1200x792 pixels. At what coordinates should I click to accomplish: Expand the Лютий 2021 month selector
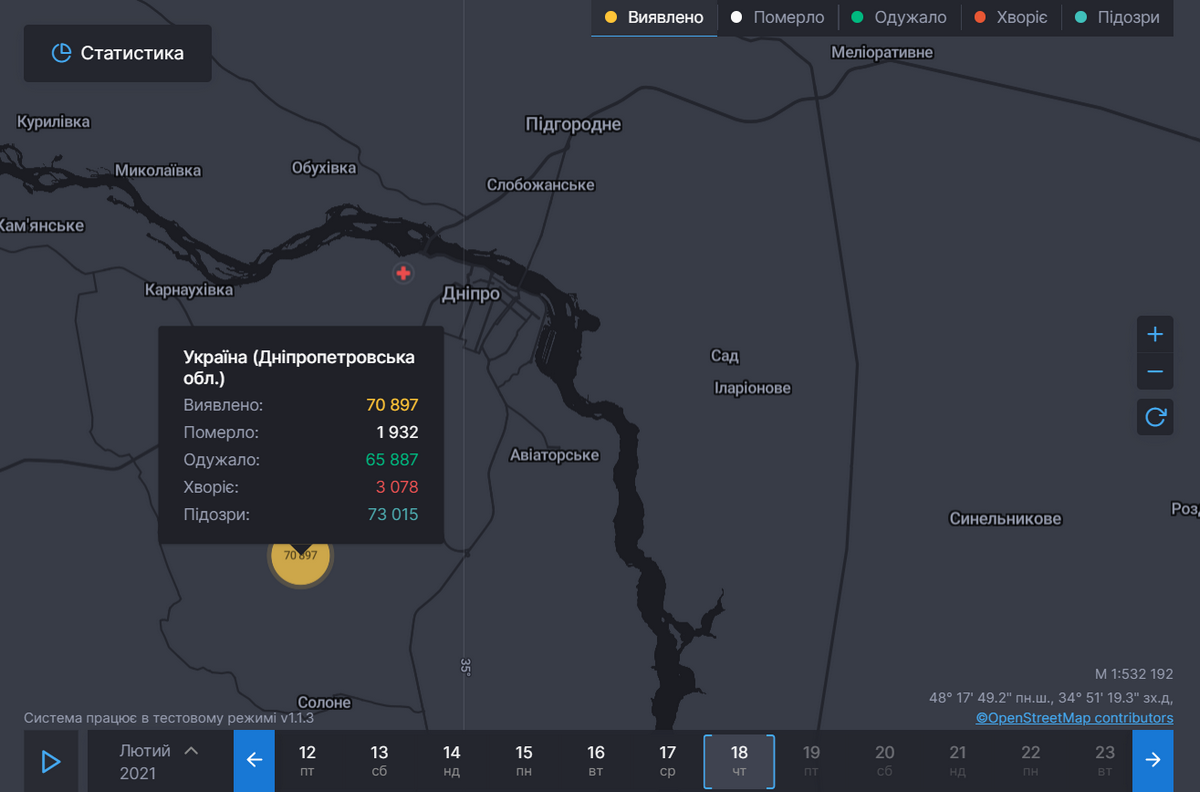[159, 761]
